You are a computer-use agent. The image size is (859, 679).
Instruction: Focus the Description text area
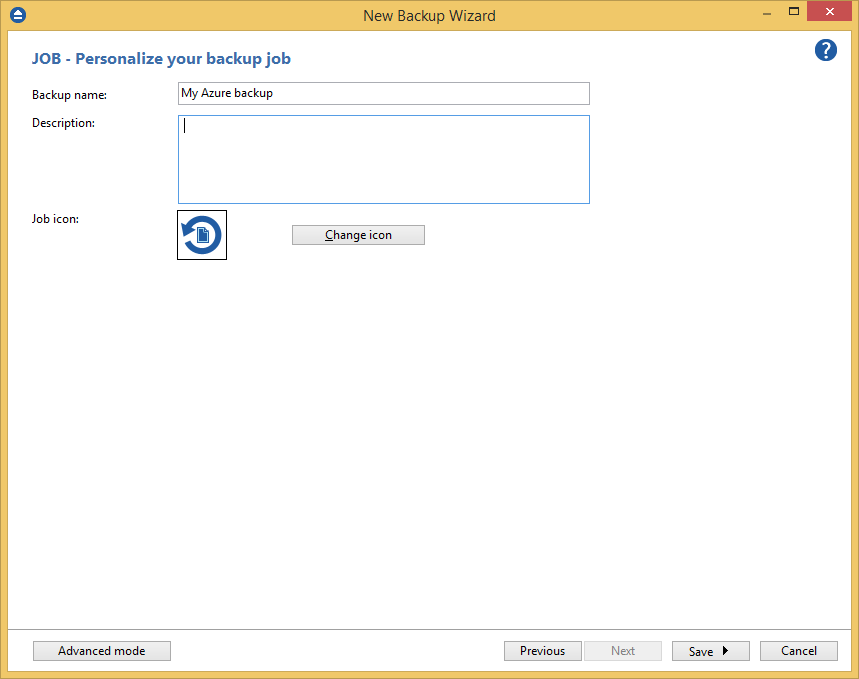coord(383,158)
